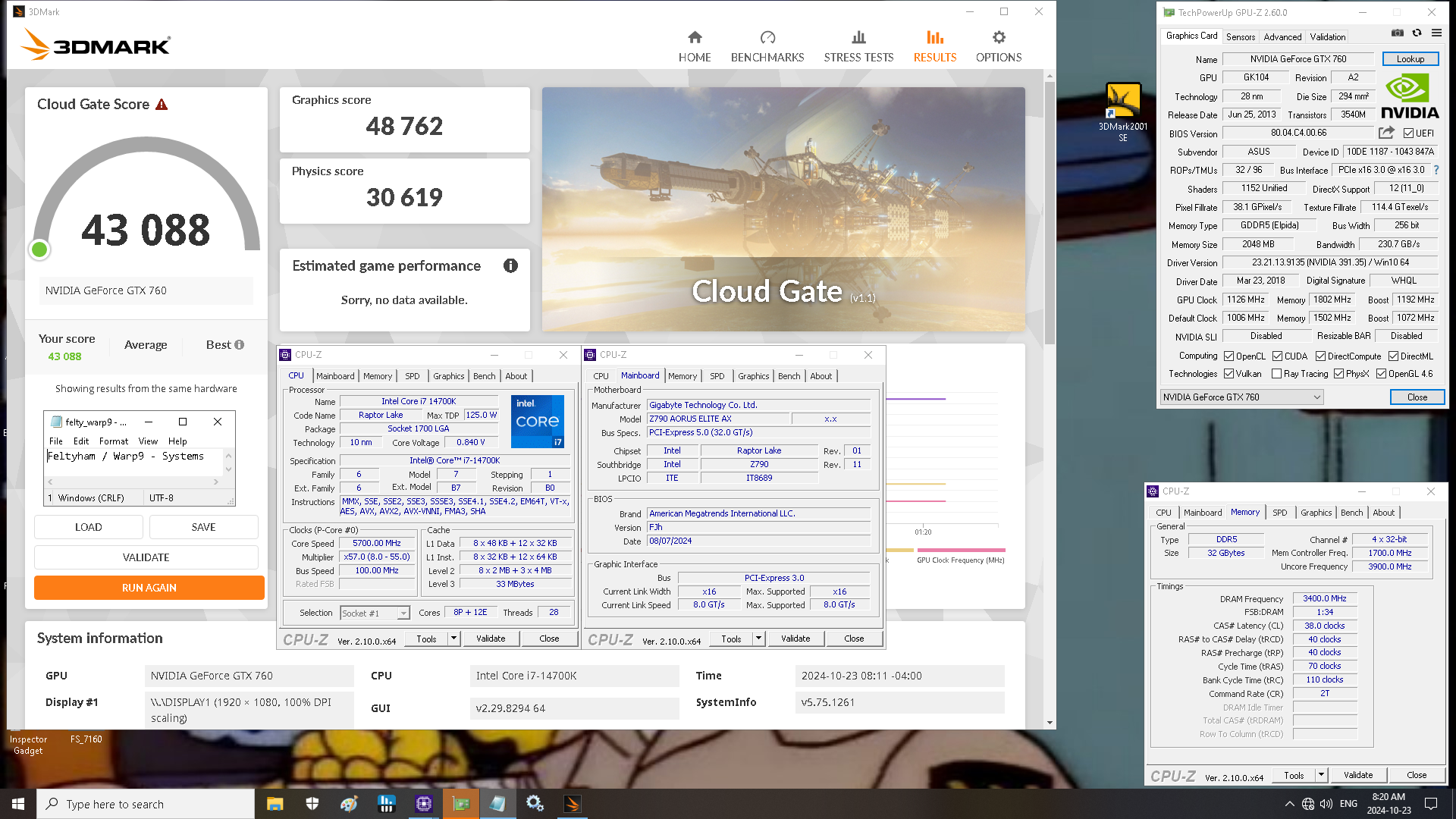This screenshot has height=819, width=1456.
Task: Click the 3DMark orange taskbar icon
Action: tap(573, 804)
